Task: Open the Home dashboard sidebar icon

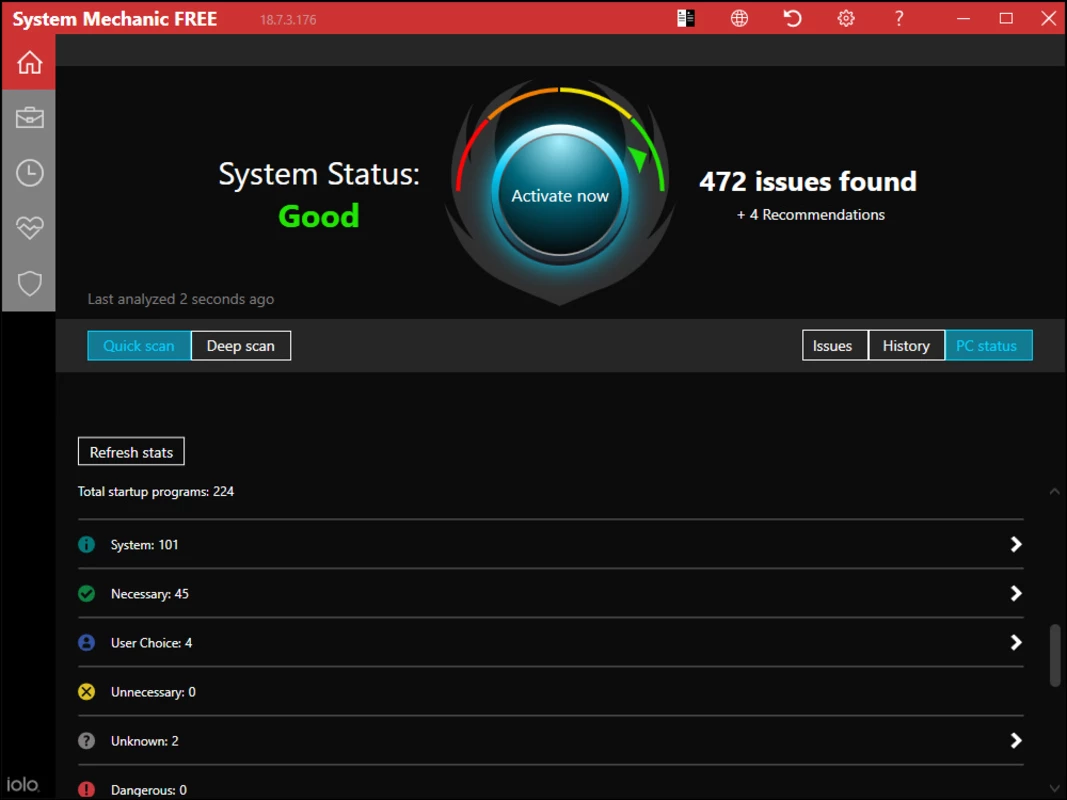Action: [29, 63]
